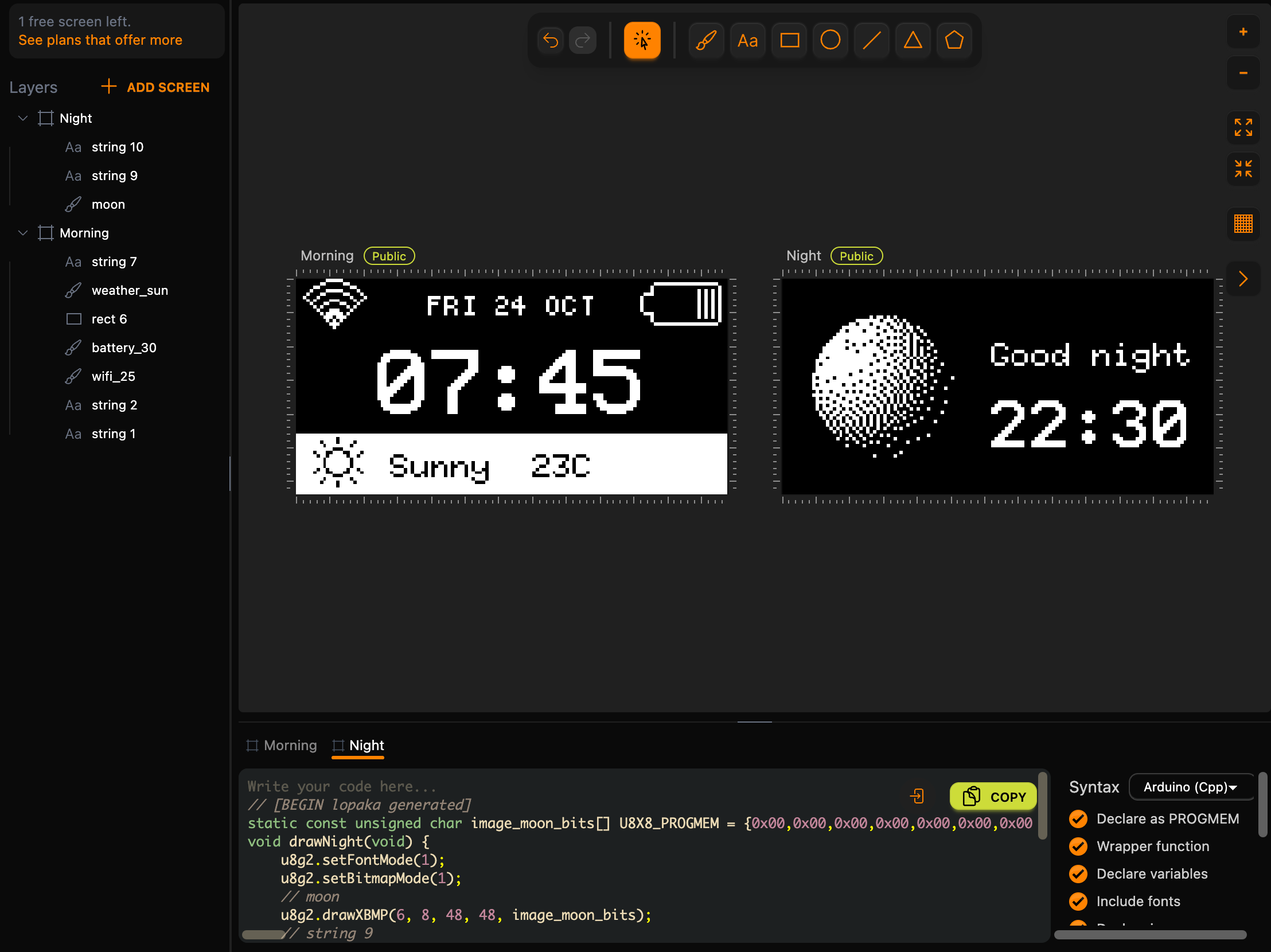Select the line drawing tool
Screen dimensions: 1271x952
point(872,40)
